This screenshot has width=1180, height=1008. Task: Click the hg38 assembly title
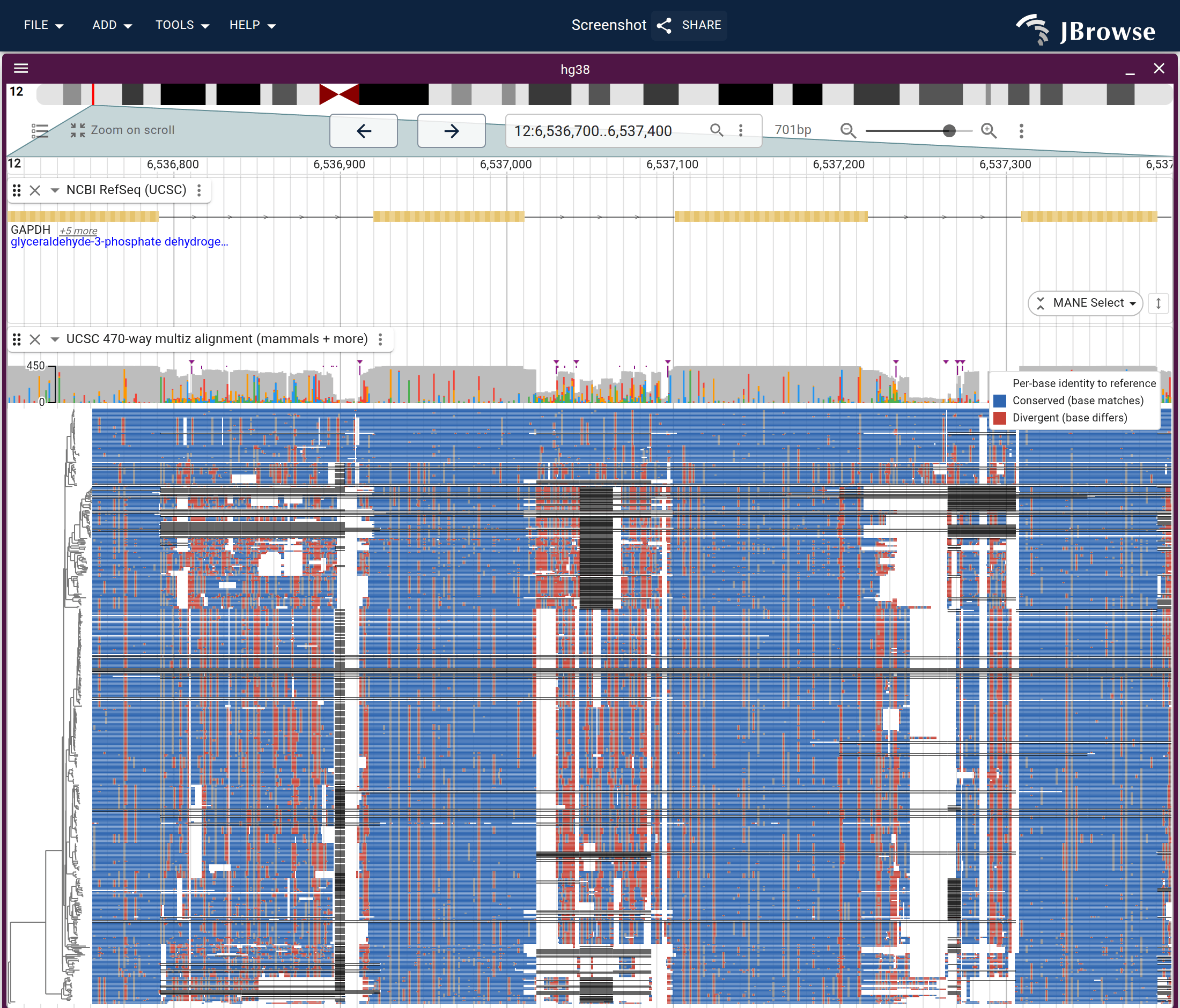tap(575, 70)
